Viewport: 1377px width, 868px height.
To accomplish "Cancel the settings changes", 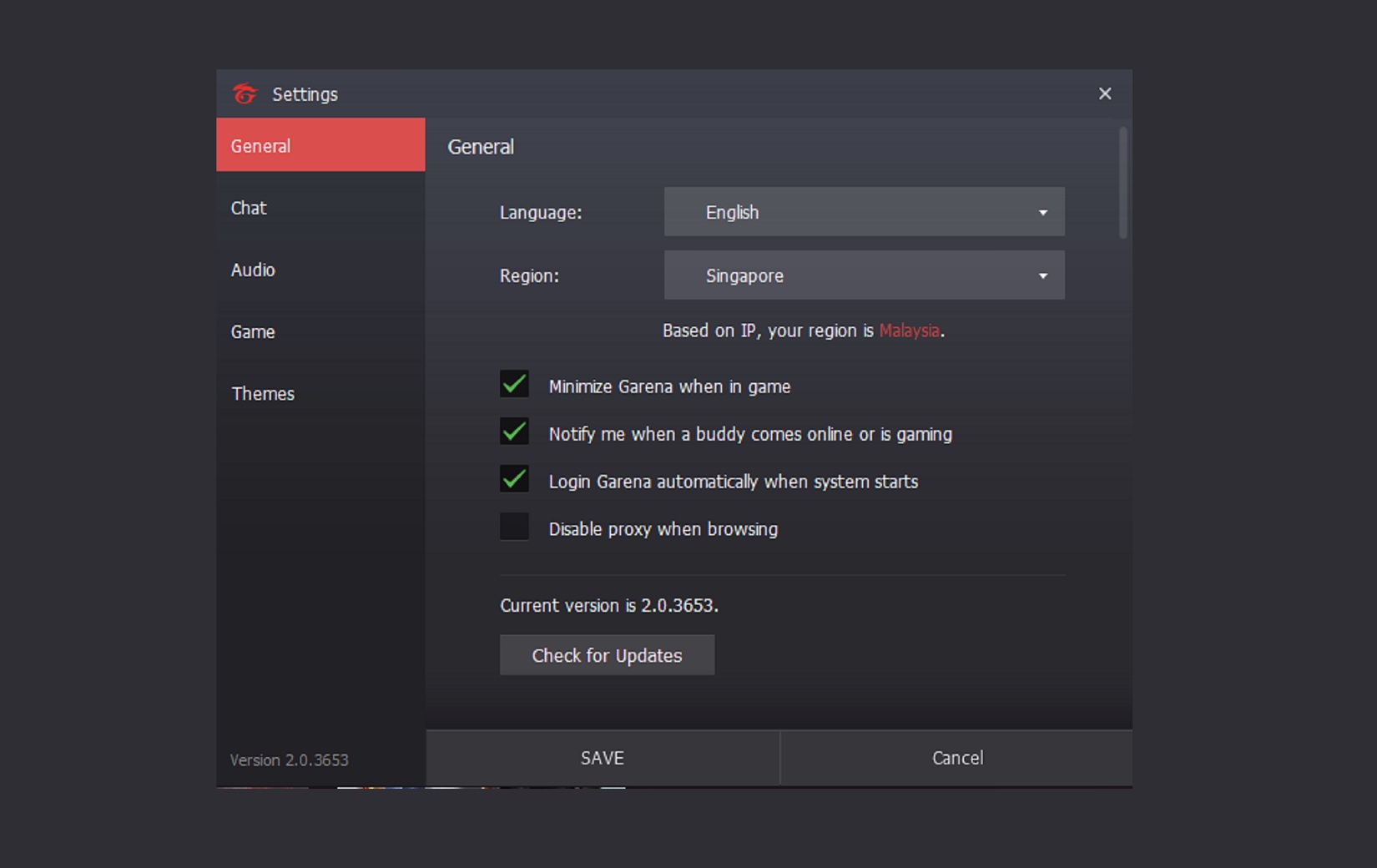I will 956,758.
